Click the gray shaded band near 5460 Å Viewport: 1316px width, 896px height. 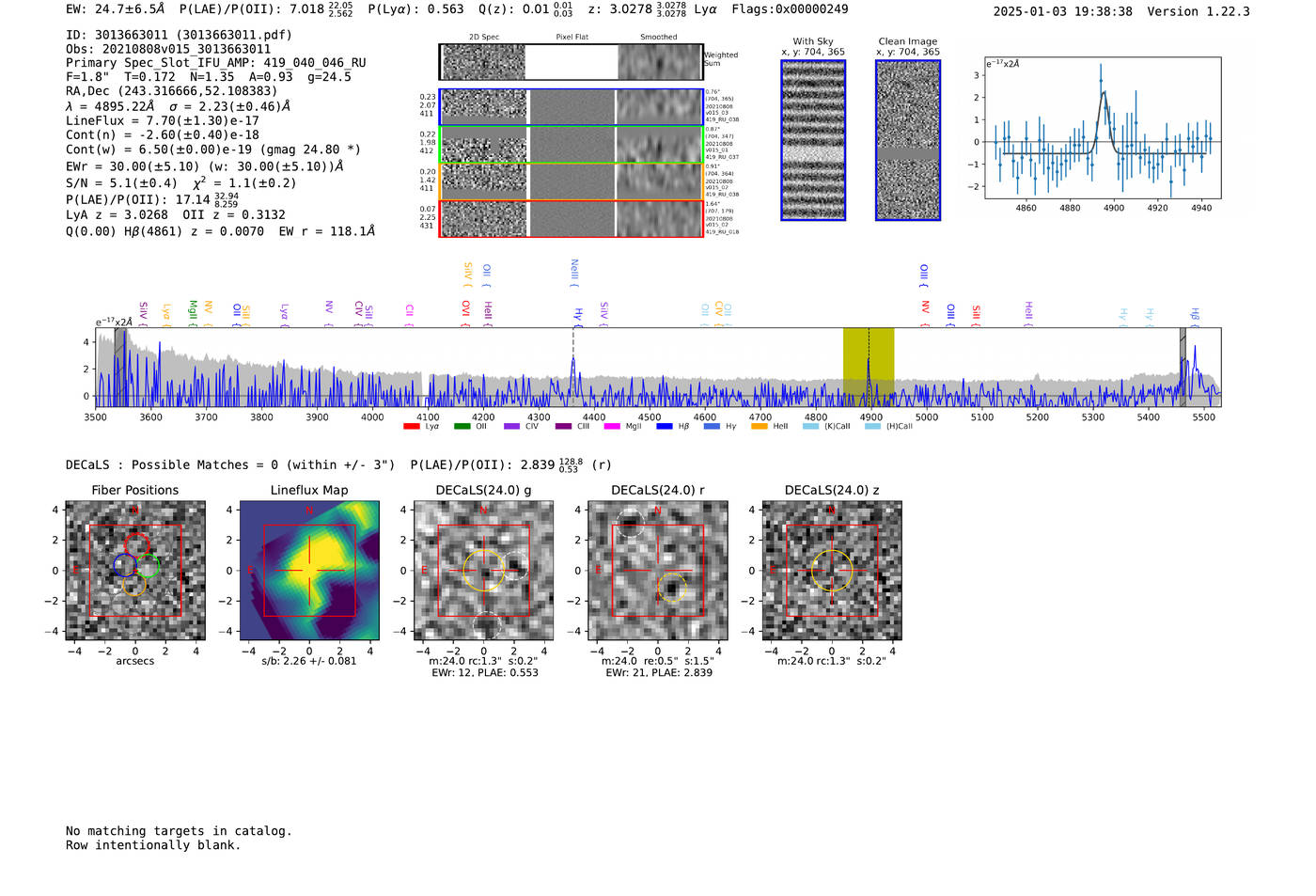click(x=1183, y=367)
